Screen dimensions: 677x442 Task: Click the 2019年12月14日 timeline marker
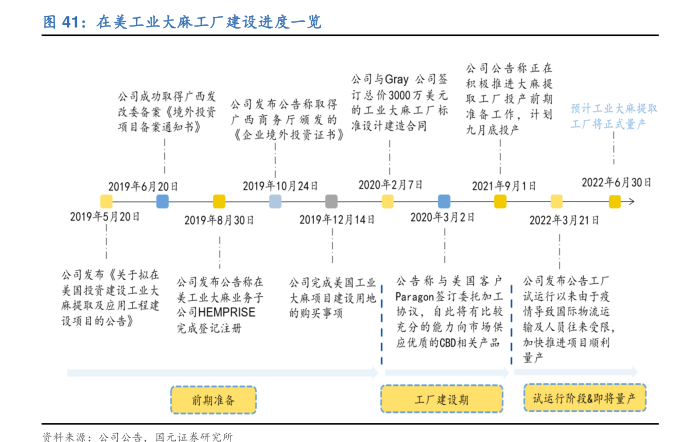[331, 201]
